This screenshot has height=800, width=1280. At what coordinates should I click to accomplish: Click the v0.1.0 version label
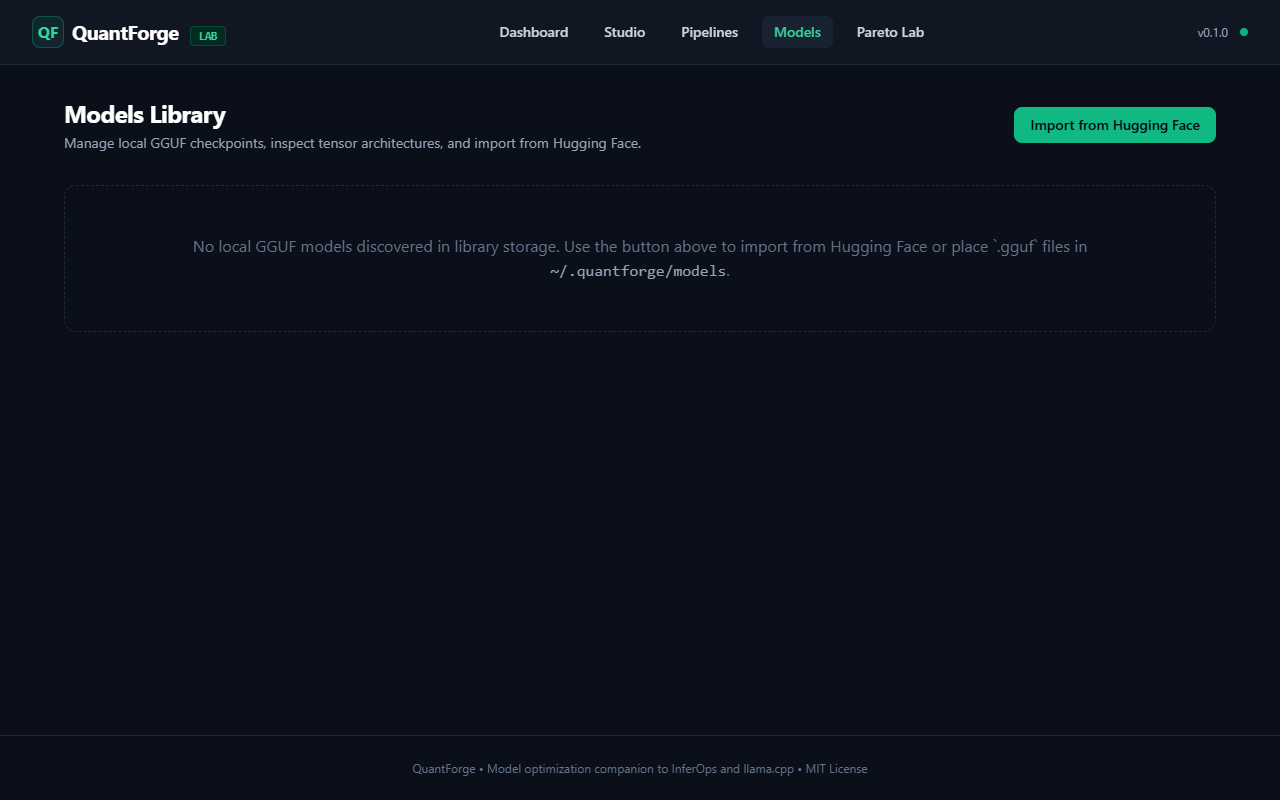1213,33
